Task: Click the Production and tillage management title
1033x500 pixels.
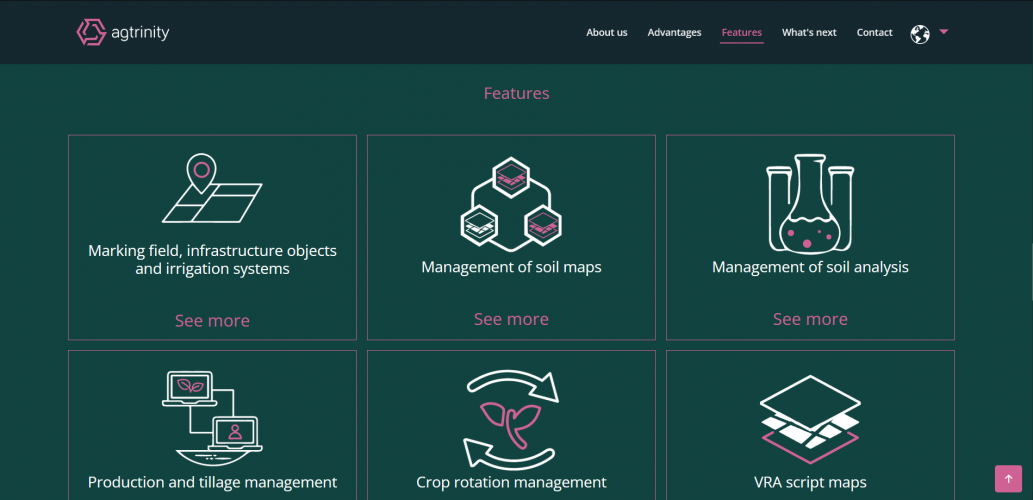Action: click(212, 482)
